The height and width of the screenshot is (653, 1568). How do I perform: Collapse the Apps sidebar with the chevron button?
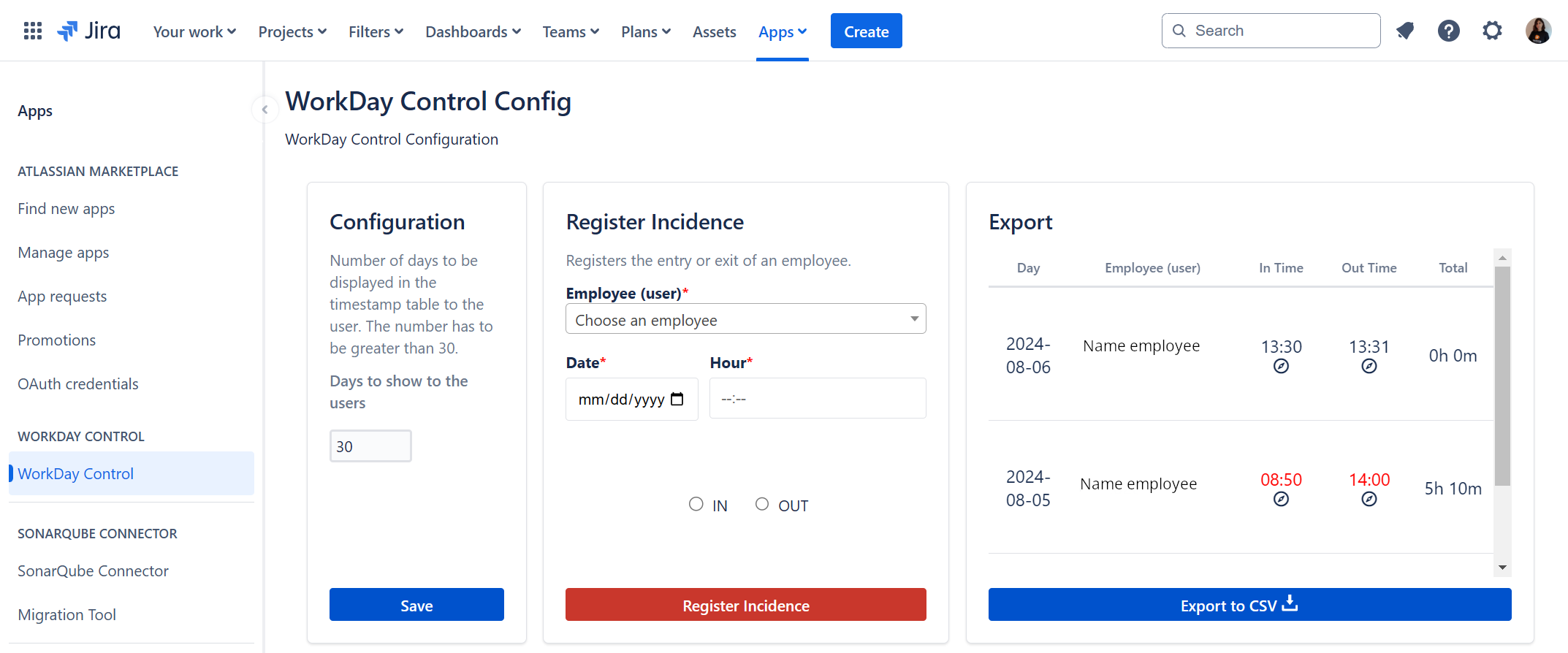264,110
